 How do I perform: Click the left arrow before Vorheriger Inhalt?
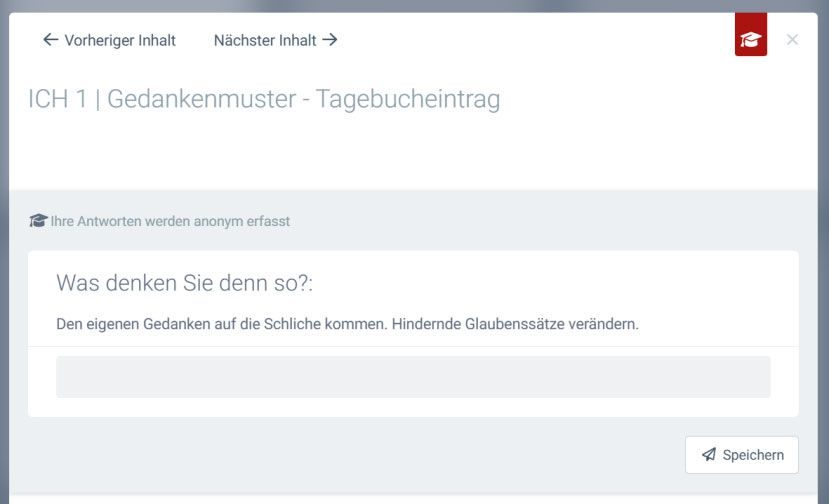click(x=50, y=40)
